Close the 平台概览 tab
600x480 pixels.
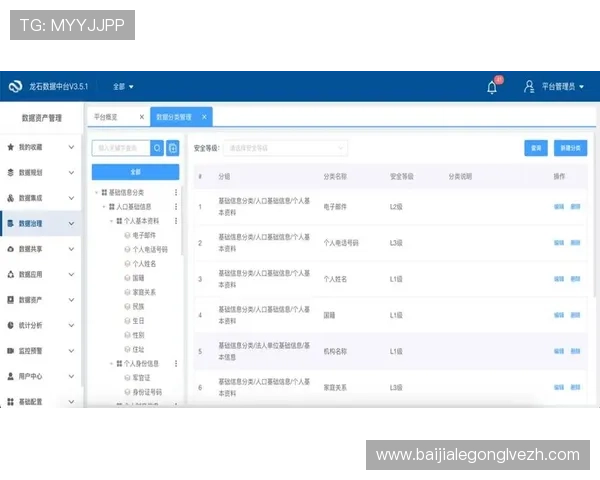point(141,117)
